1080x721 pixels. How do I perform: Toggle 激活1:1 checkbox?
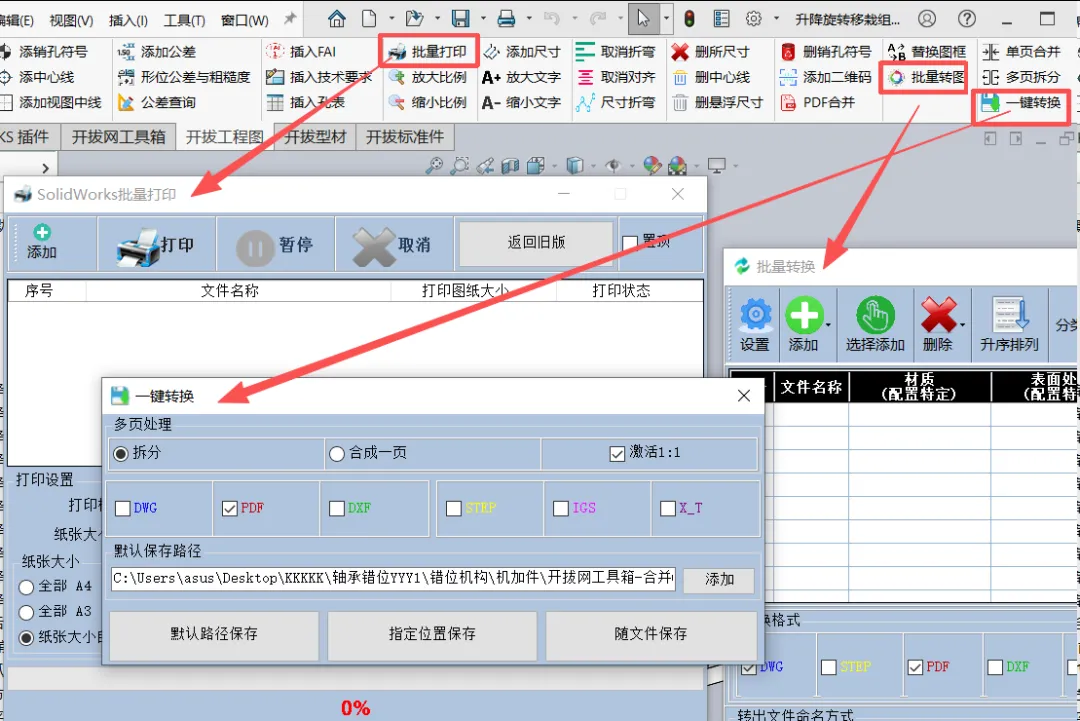point(617,454)
